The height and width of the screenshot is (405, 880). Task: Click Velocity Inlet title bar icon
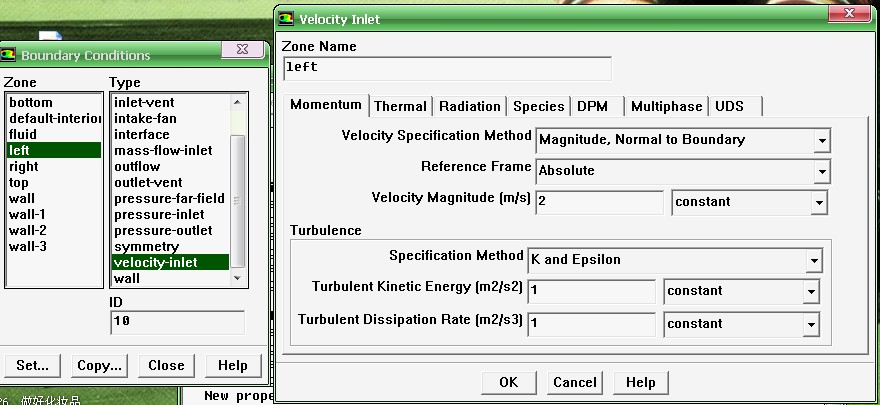coord(288,19)
